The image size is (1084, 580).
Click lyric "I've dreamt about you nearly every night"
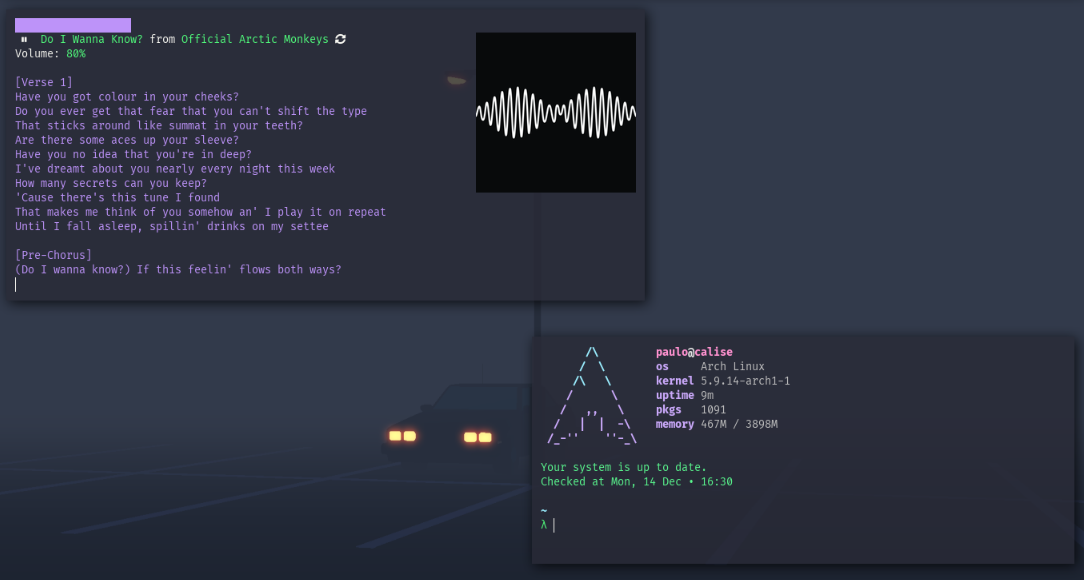click(175, 169)
